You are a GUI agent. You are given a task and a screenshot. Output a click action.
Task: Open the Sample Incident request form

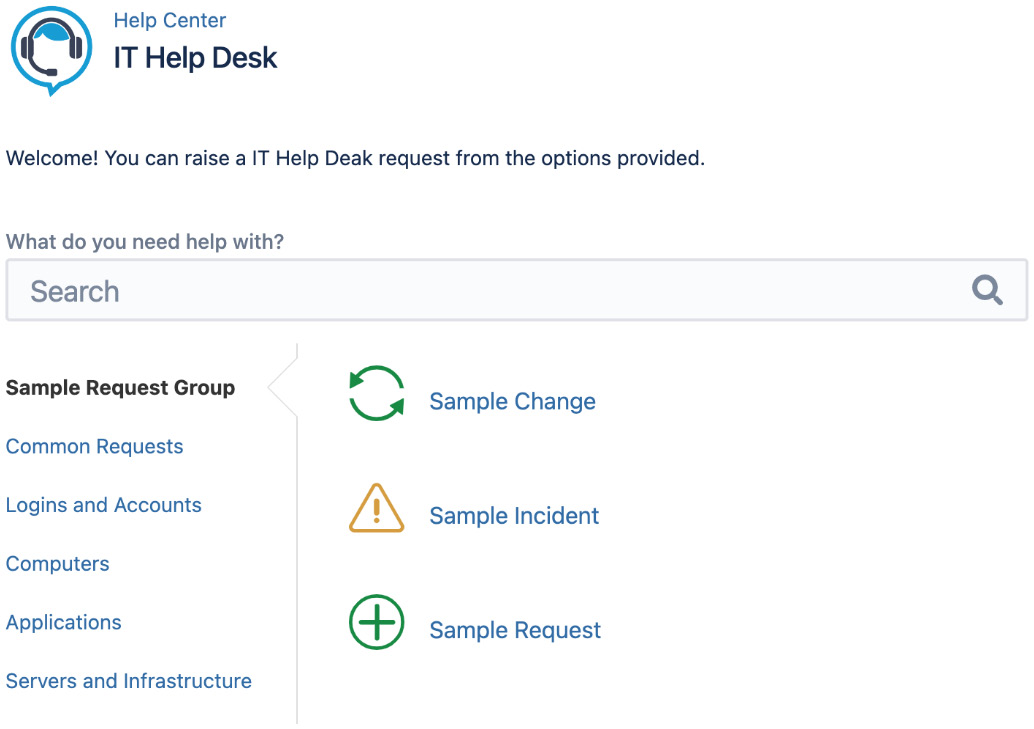coord(514,516)
